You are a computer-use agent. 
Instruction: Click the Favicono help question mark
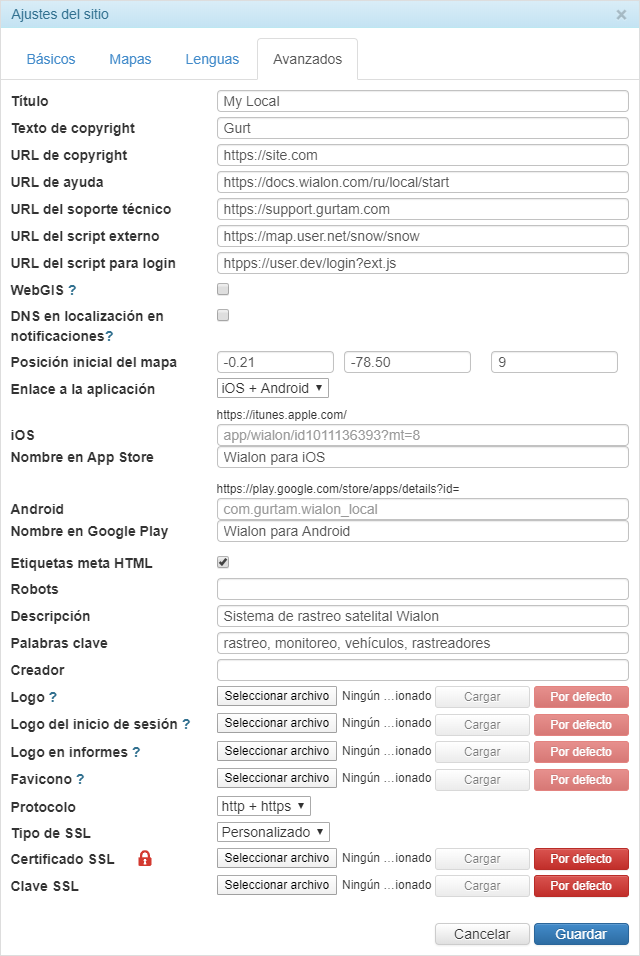(x=80, y=779)
